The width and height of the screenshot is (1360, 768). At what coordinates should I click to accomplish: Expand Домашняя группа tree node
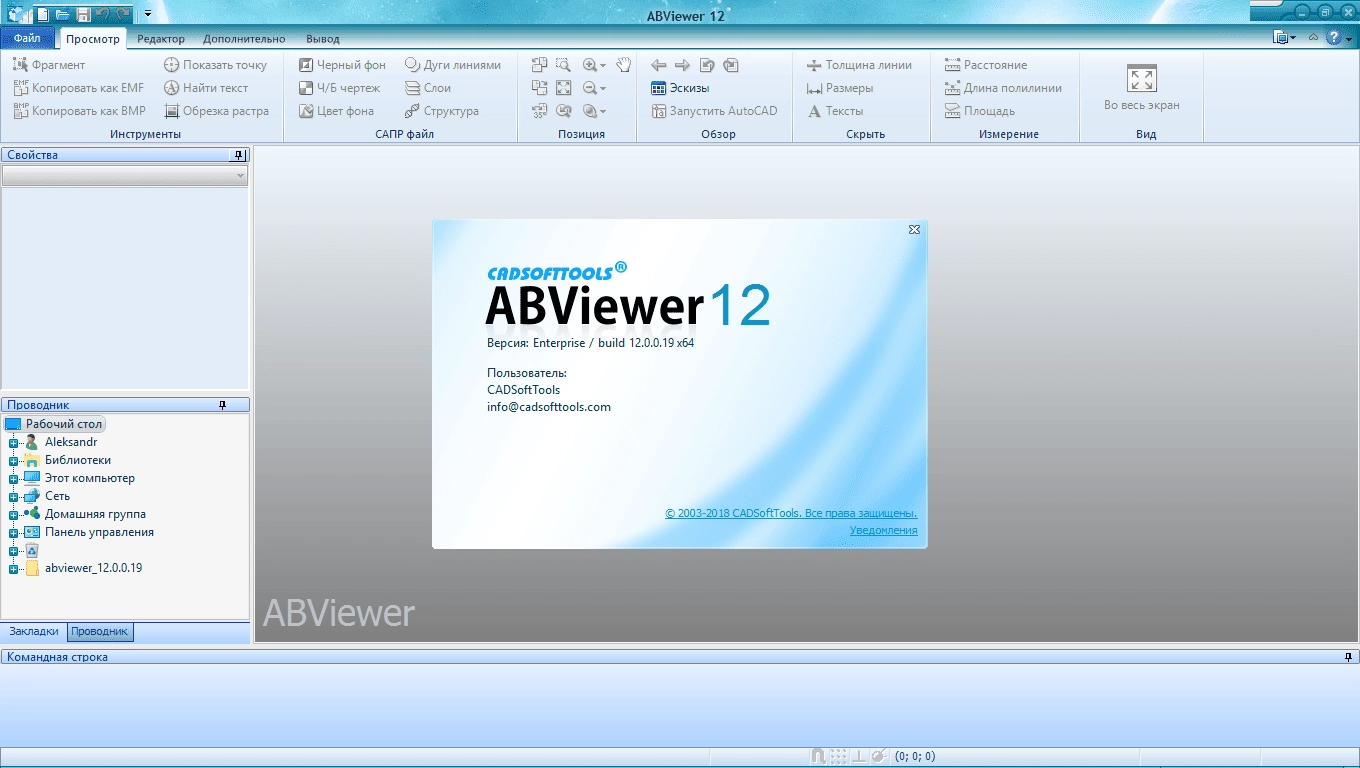pos(13,515)
